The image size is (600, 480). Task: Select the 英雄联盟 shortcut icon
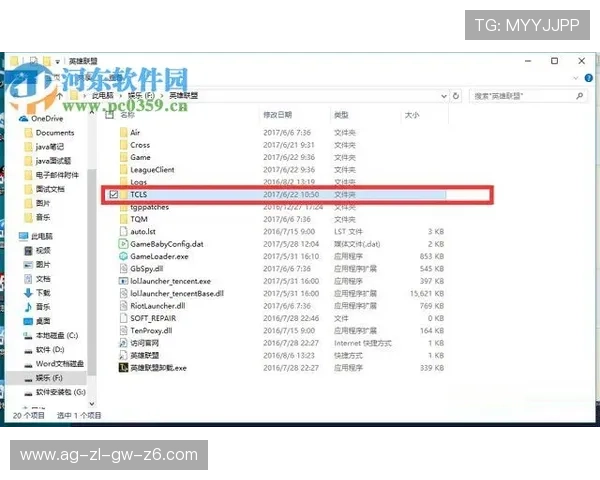tap(123, 356)
